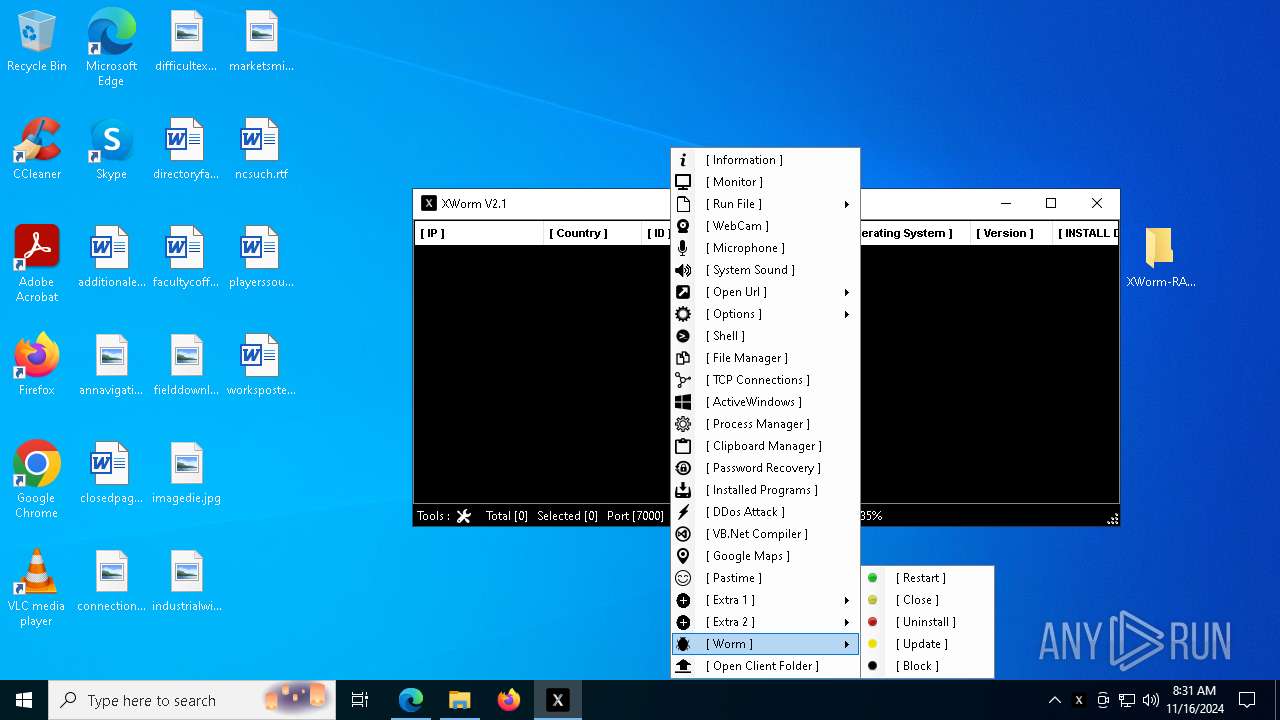The image size is (1280, 720).
Task: Open the Windows Start button
Action: [24, 700]
